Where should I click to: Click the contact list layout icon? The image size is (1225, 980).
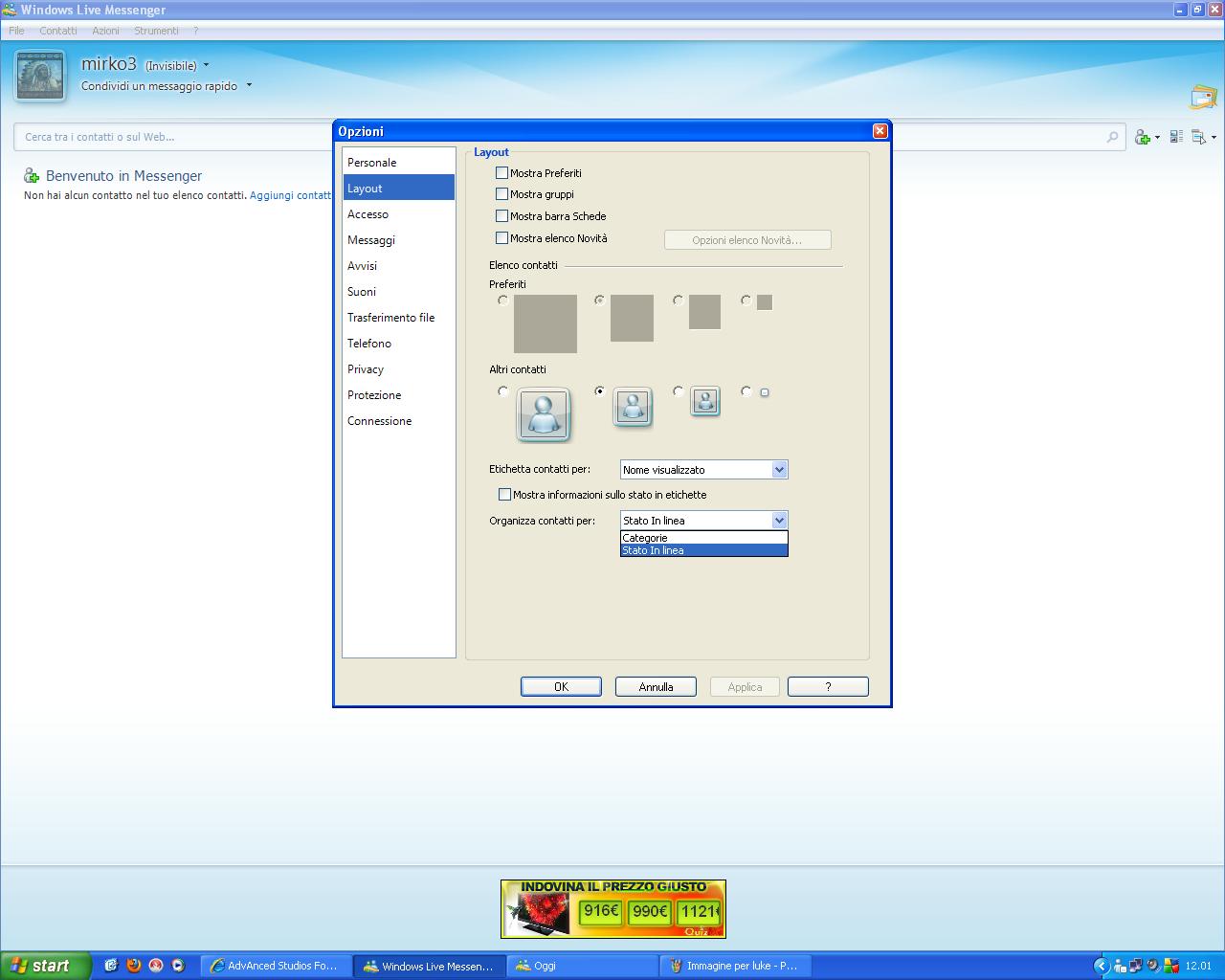tap(1176, 137)
